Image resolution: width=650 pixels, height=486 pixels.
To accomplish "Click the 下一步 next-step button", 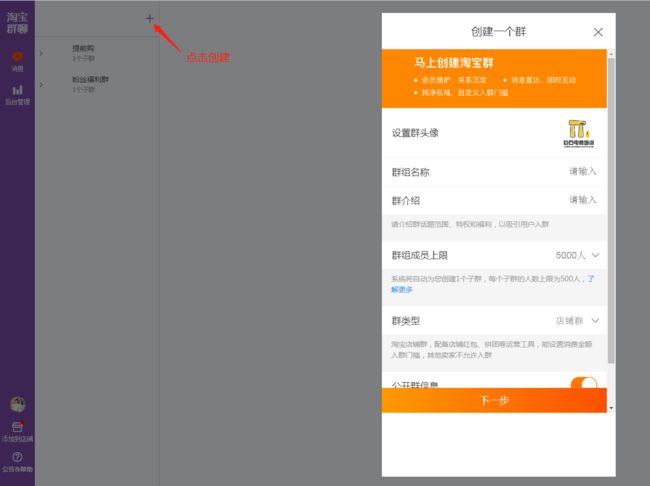I will click(x=494, y=400).
